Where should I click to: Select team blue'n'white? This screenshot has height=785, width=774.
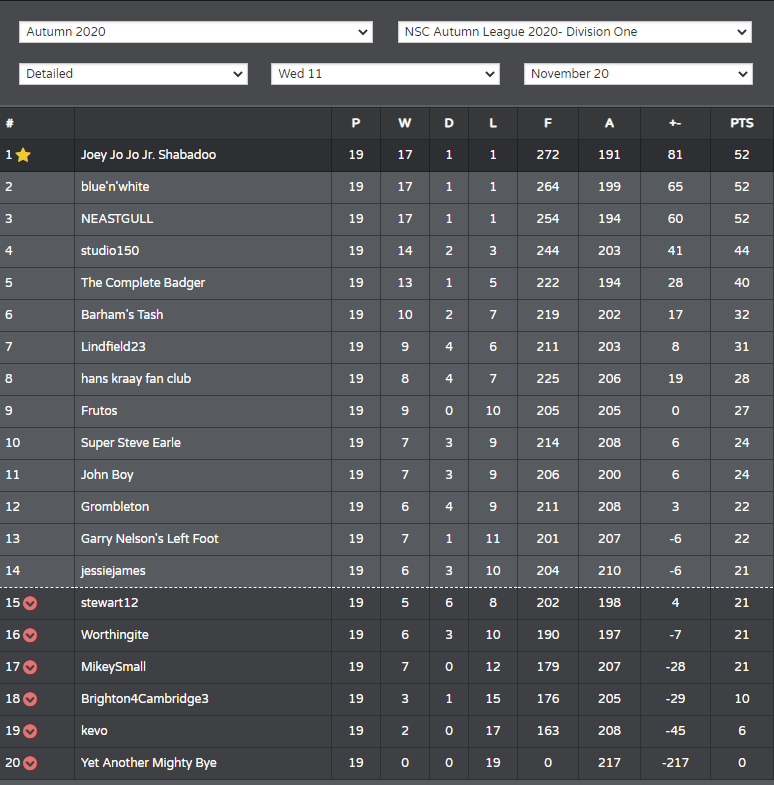[115, 187]
